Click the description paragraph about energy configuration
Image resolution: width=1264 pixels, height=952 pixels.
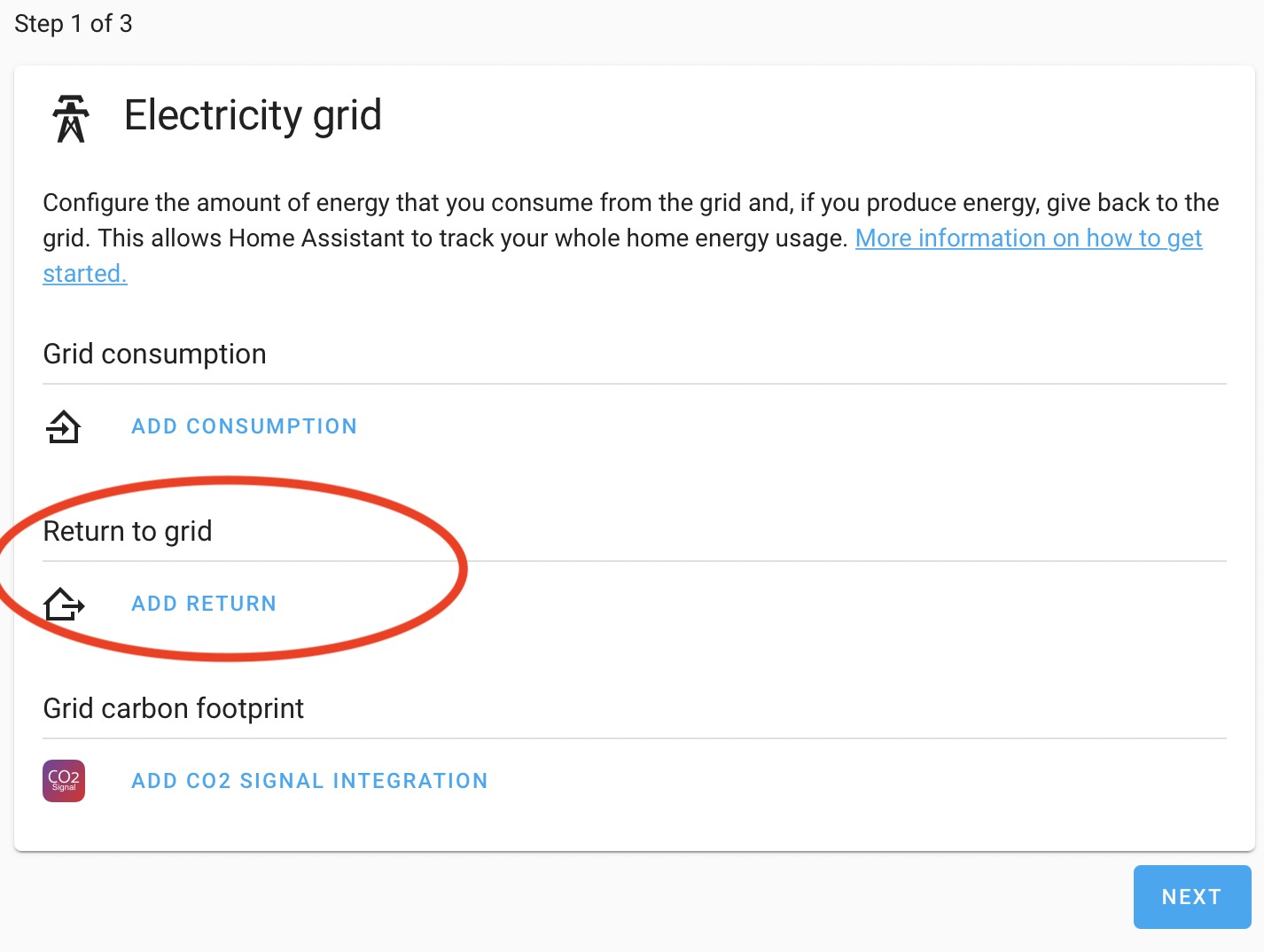point(631,238)
